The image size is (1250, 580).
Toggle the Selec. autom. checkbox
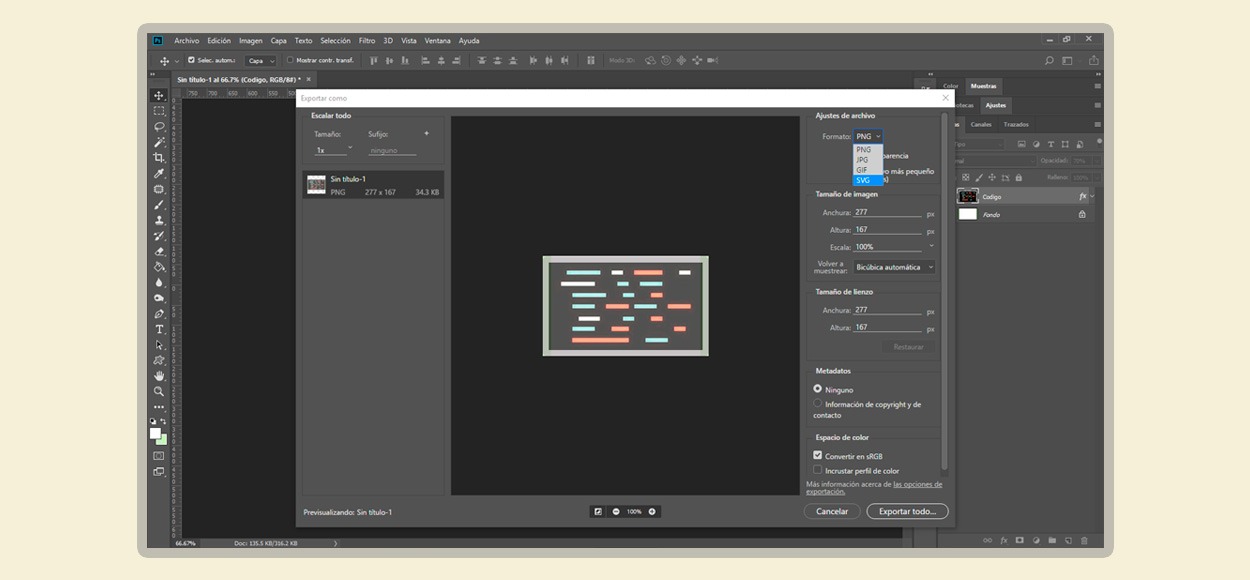point(192,60)
